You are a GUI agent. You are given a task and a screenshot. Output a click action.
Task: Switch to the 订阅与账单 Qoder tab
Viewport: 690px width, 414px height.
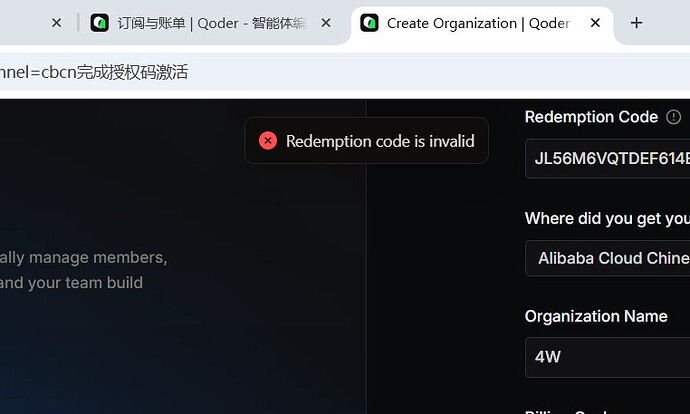coord(211,23)
